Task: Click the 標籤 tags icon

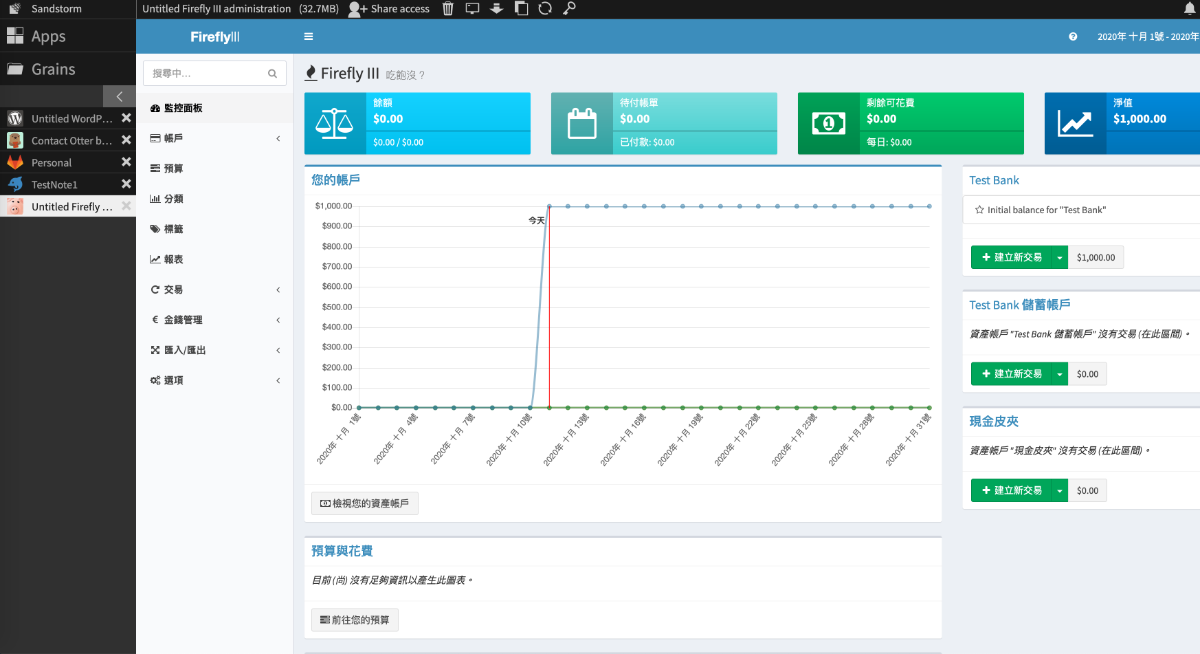Action: [x=157, y=228]
